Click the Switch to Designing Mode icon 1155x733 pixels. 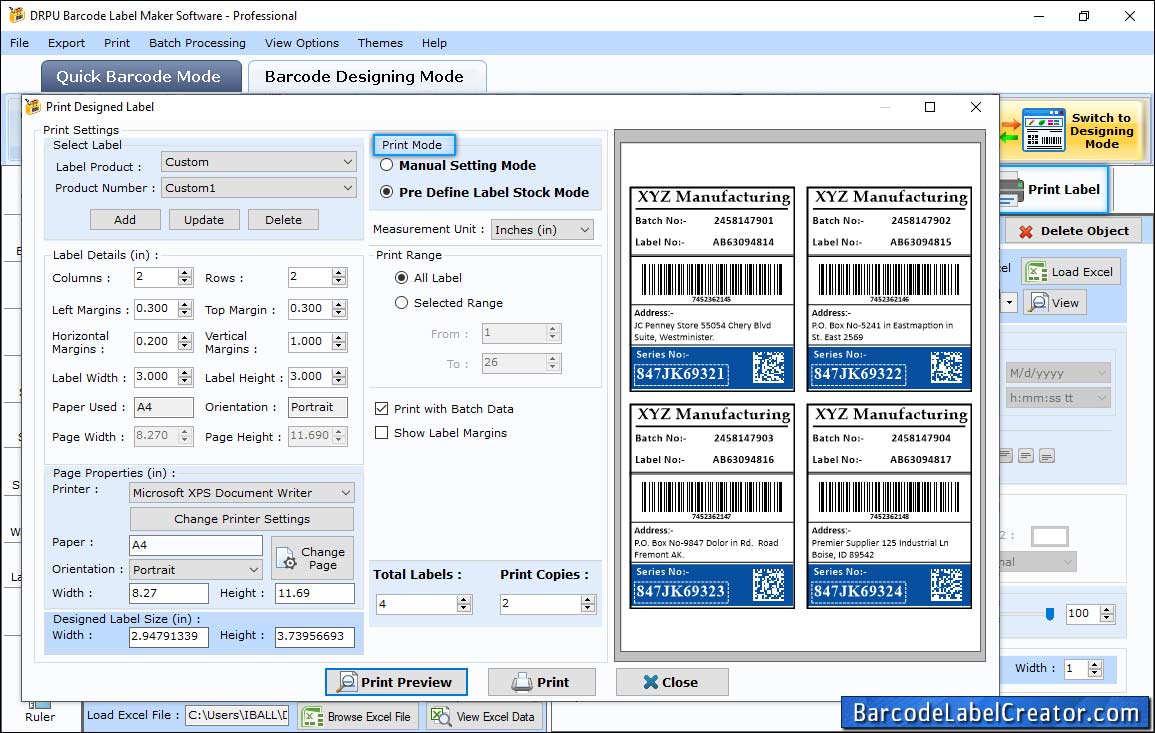(1043, 130)
